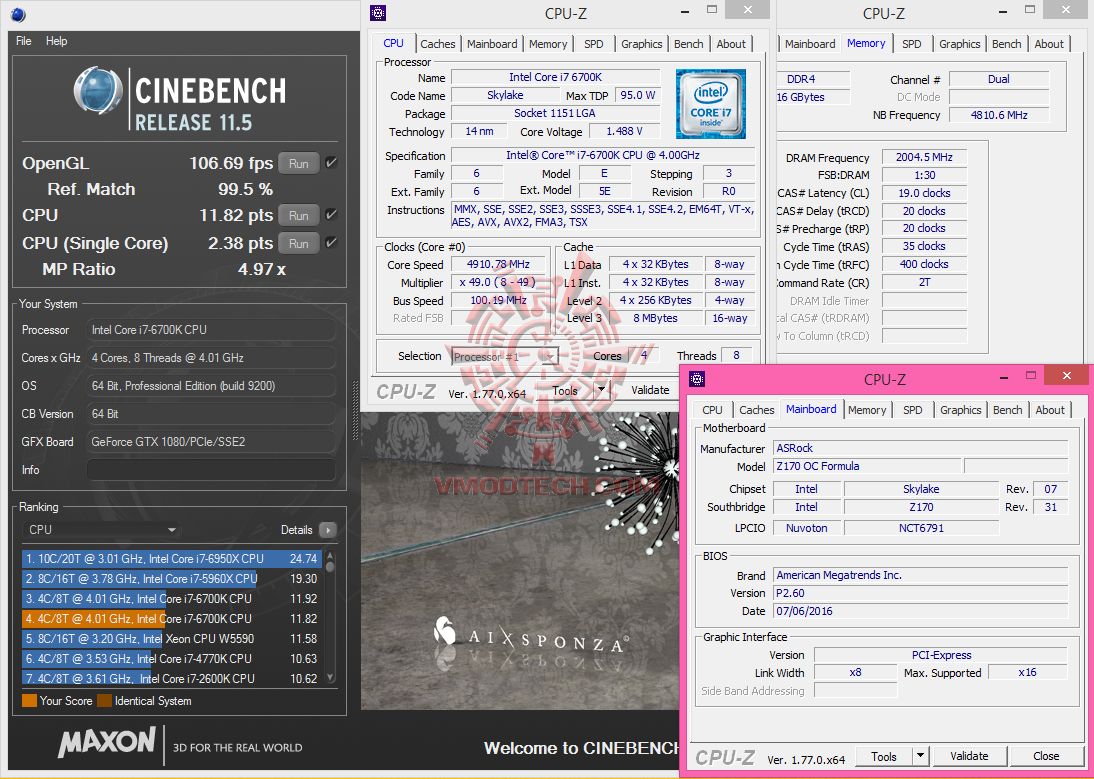Screen dimensions: 1094x779
Task: Select highlighted ranking row 4 score 11.82
Action: pyautogui.click(x=171, y=619)
